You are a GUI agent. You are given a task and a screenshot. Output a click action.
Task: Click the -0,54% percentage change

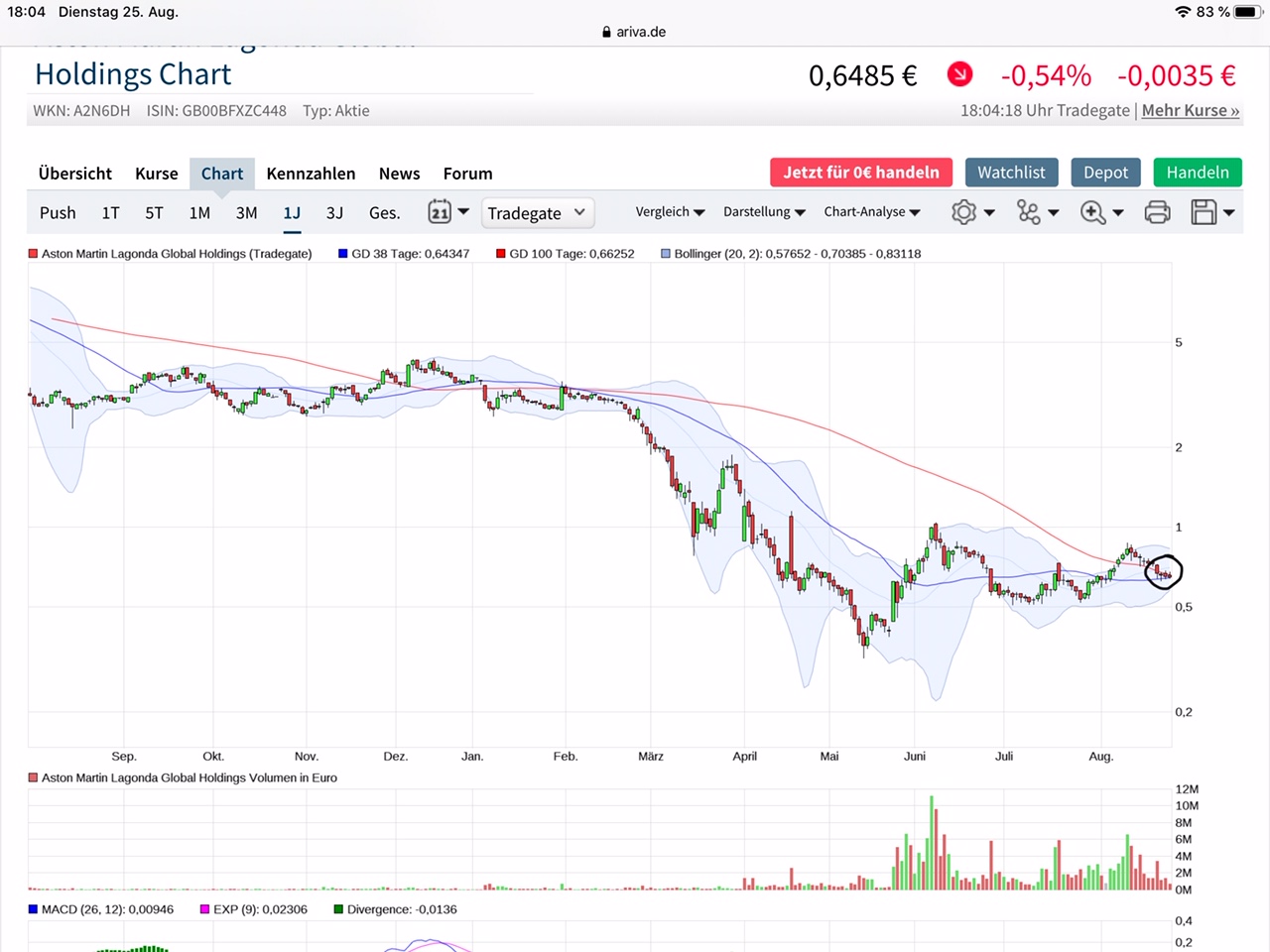pos(1046,75)
